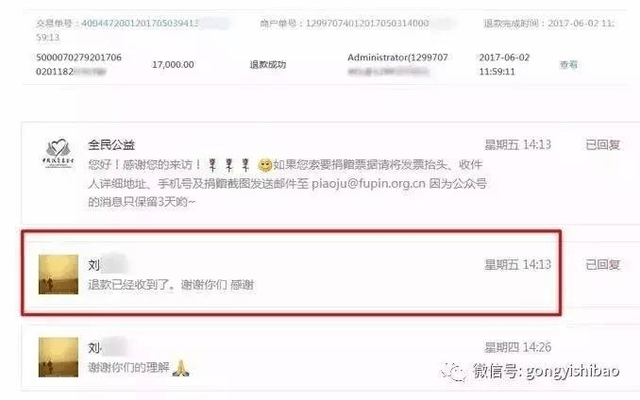Open avatar of 刘 refund received message
This screenshot has width=640, height=400.
pos(58,274)
